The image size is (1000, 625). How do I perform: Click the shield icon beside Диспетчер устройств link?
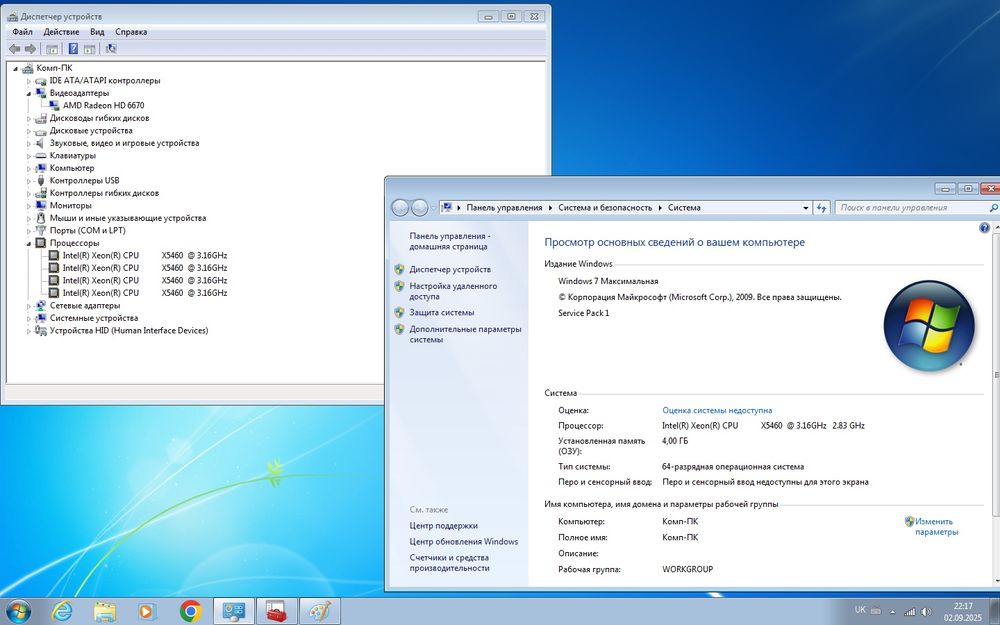tap(399, 269)
